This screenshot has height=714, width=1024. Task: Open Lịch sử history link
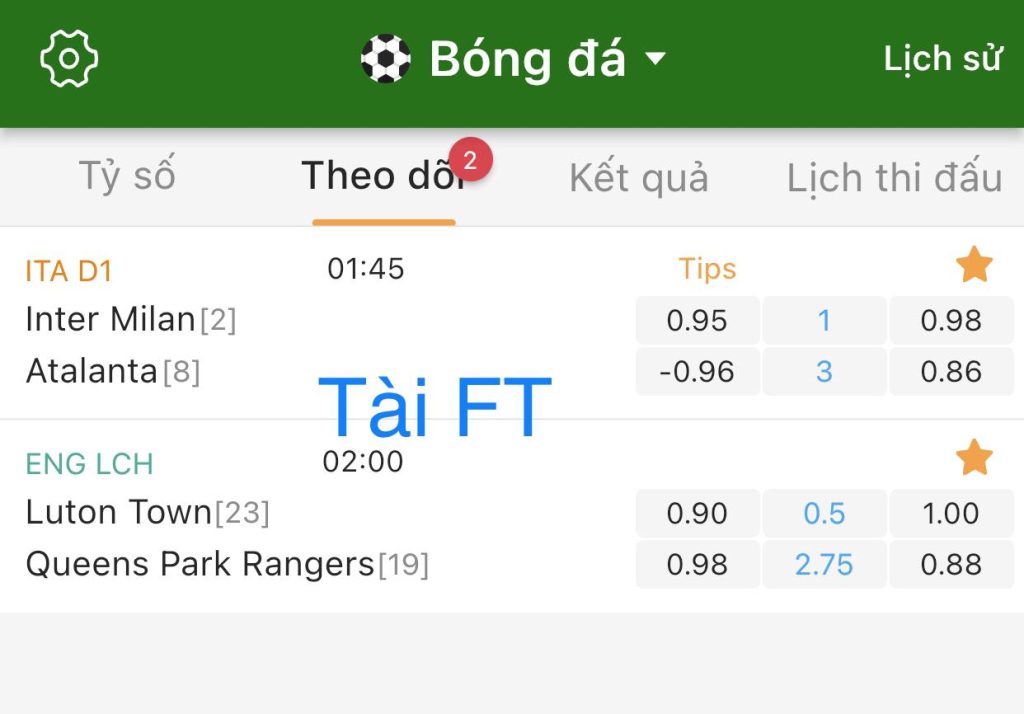pos(942,59)
